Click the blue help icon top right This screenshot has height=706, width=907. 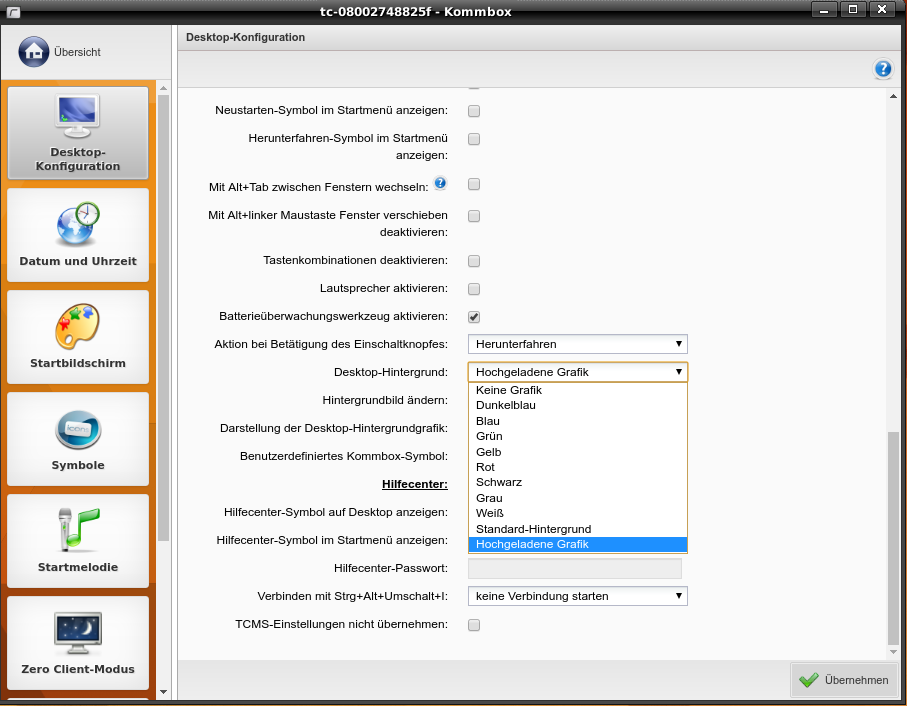pos(883,69)
